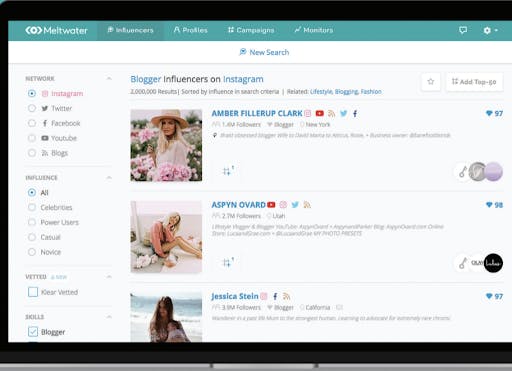Select the All influence radio button
512x371 pixels.
[32, 192]
